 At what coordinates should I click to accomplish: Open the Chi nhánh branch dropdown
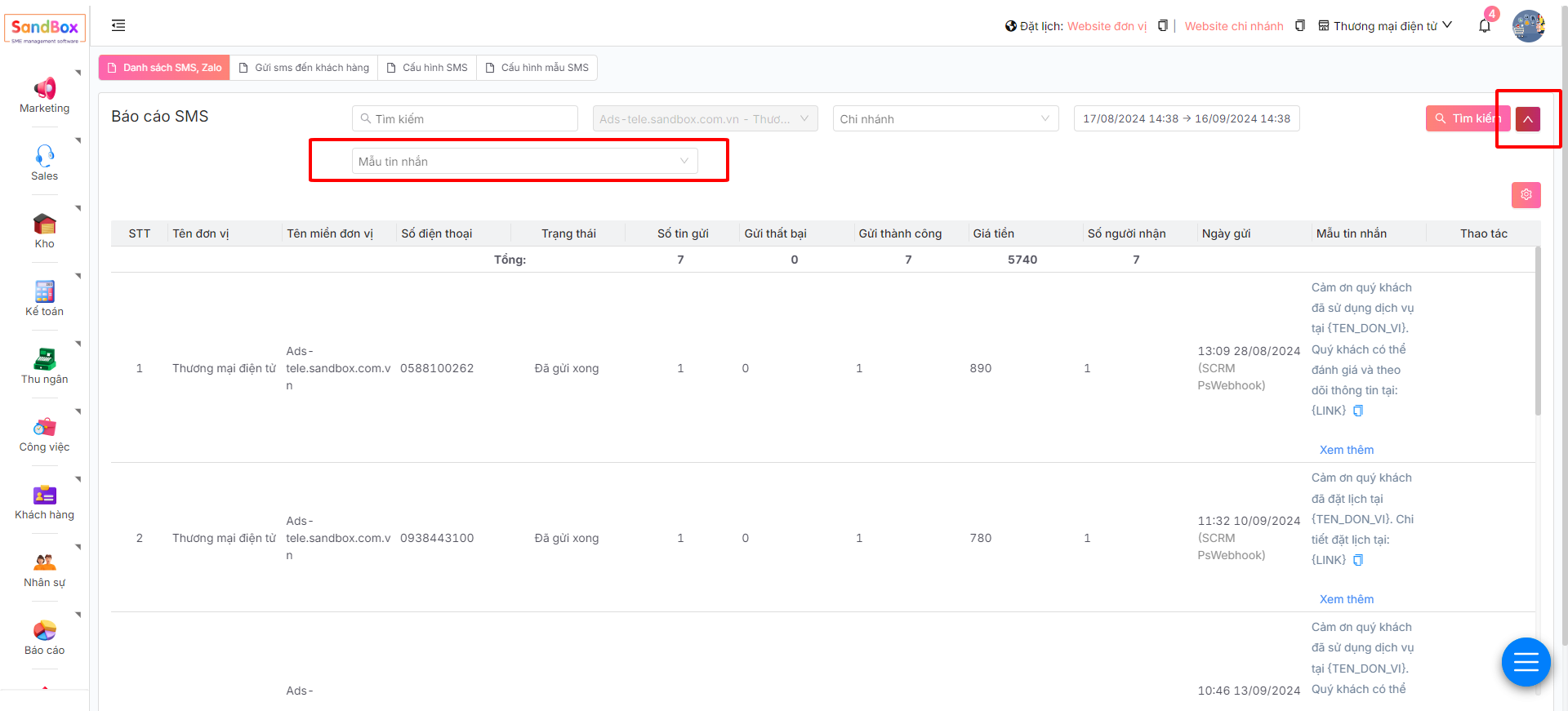945,119
